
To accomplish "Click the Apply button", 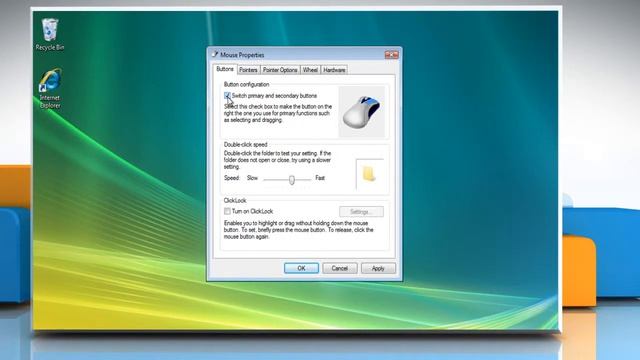I will click(x=378, y=268).
